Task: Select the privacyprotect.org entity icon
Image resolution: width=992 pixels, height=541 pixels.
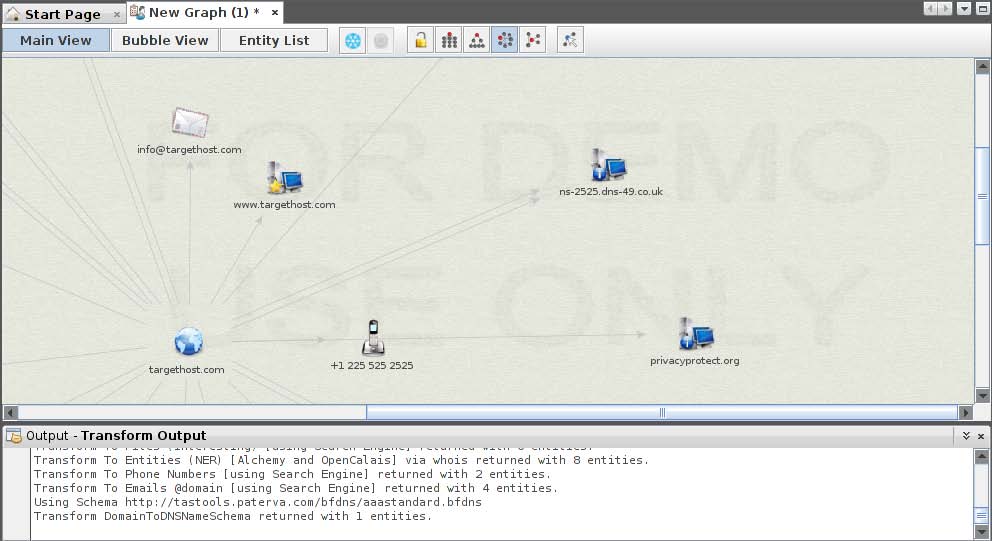Action: click(695, 335)
